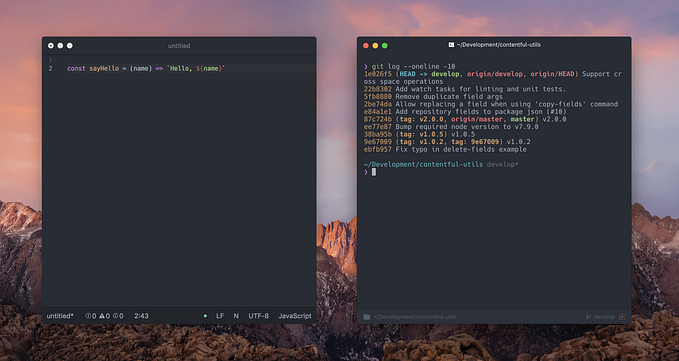Click commit ebfb957 Fix typo line
The height and width of the screenshot is (361, 679).
tap(445, 149)
